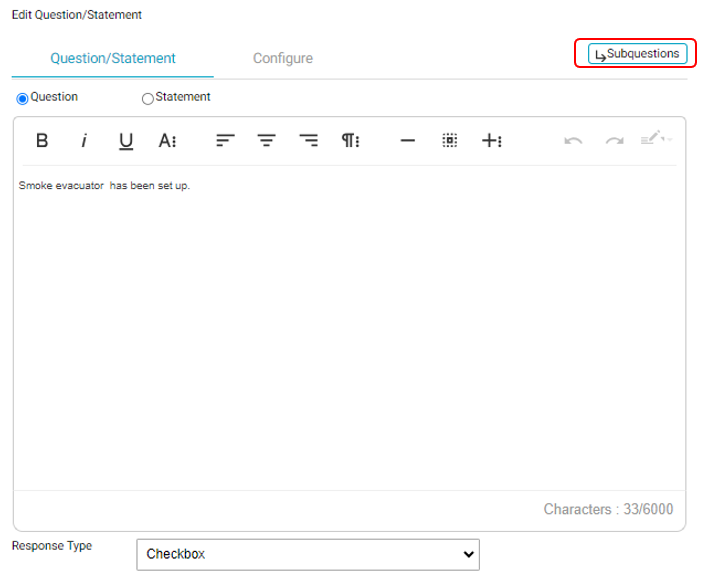Center align the text

point(267,141)
